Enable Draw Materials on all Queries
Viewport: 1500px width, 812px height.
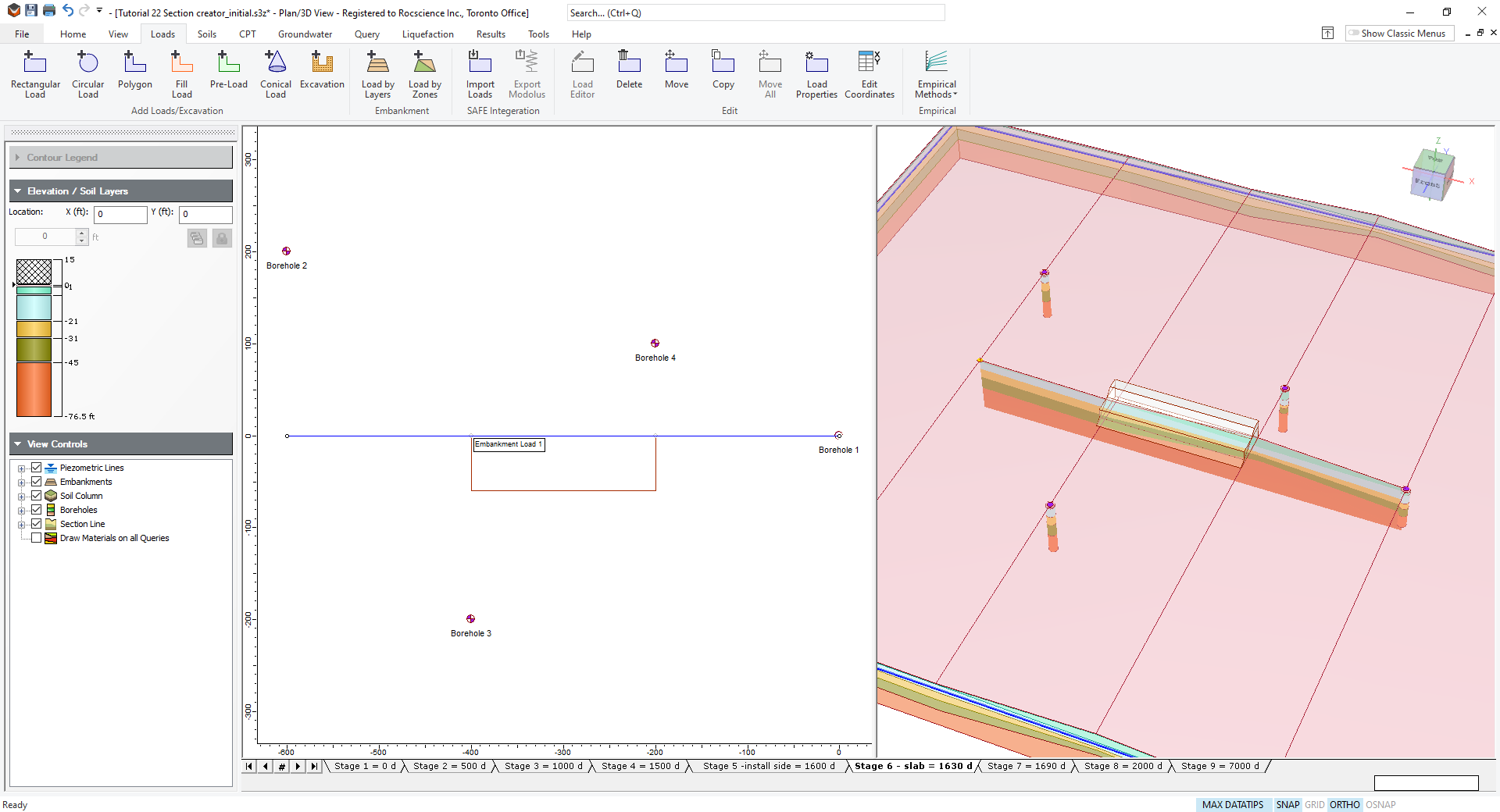click(x=36, y=538)
